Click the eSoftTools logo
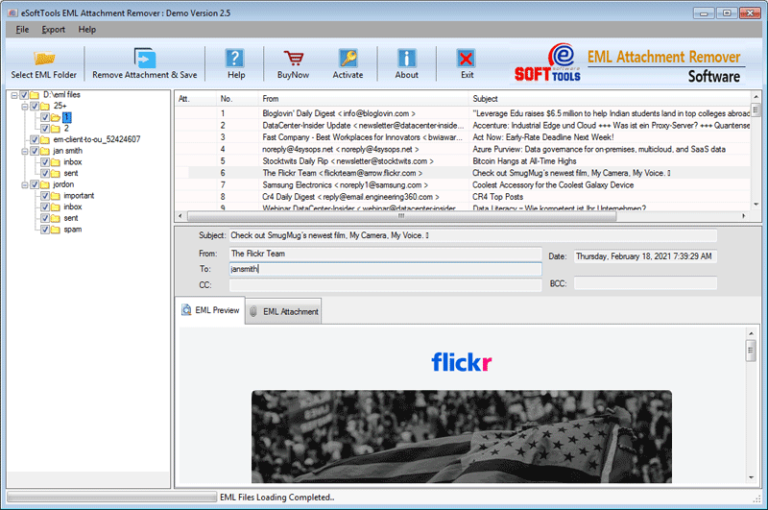 click(x=548, y=63)
